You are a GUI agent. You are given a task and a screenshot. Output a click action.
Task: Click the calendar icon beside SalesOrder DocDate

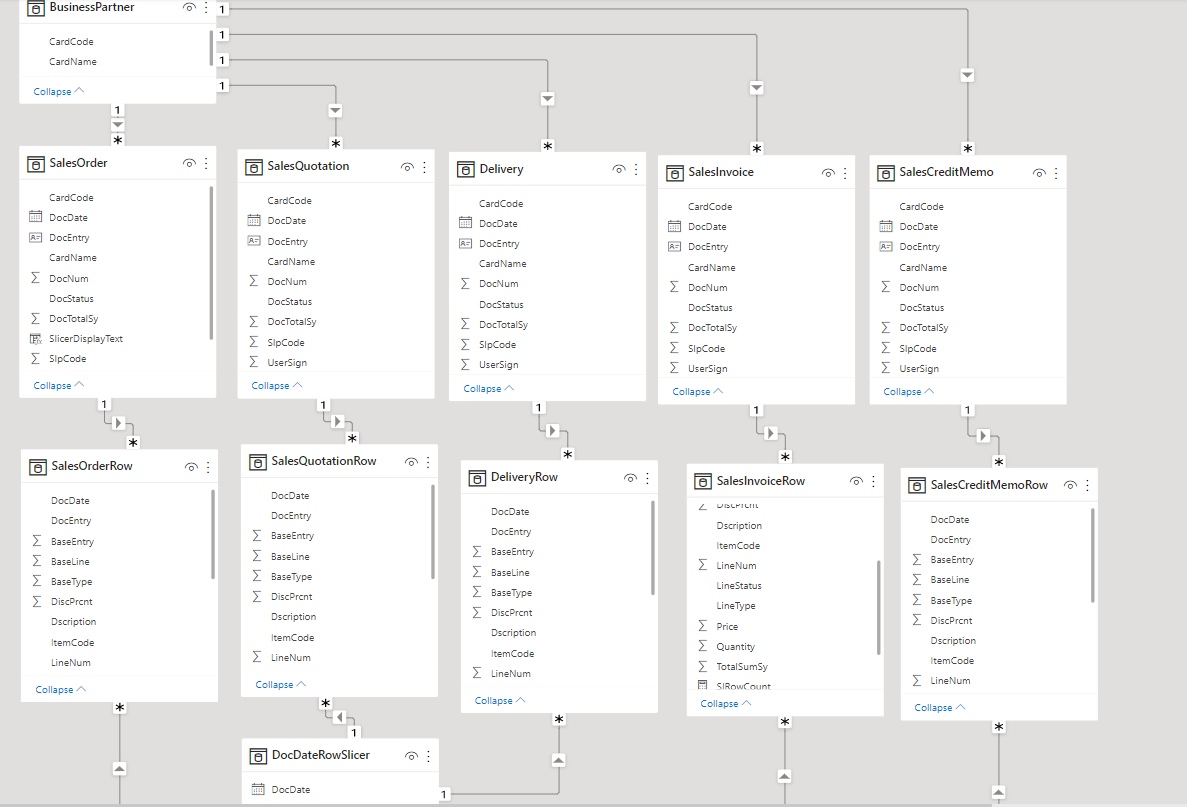pos(36,217)
